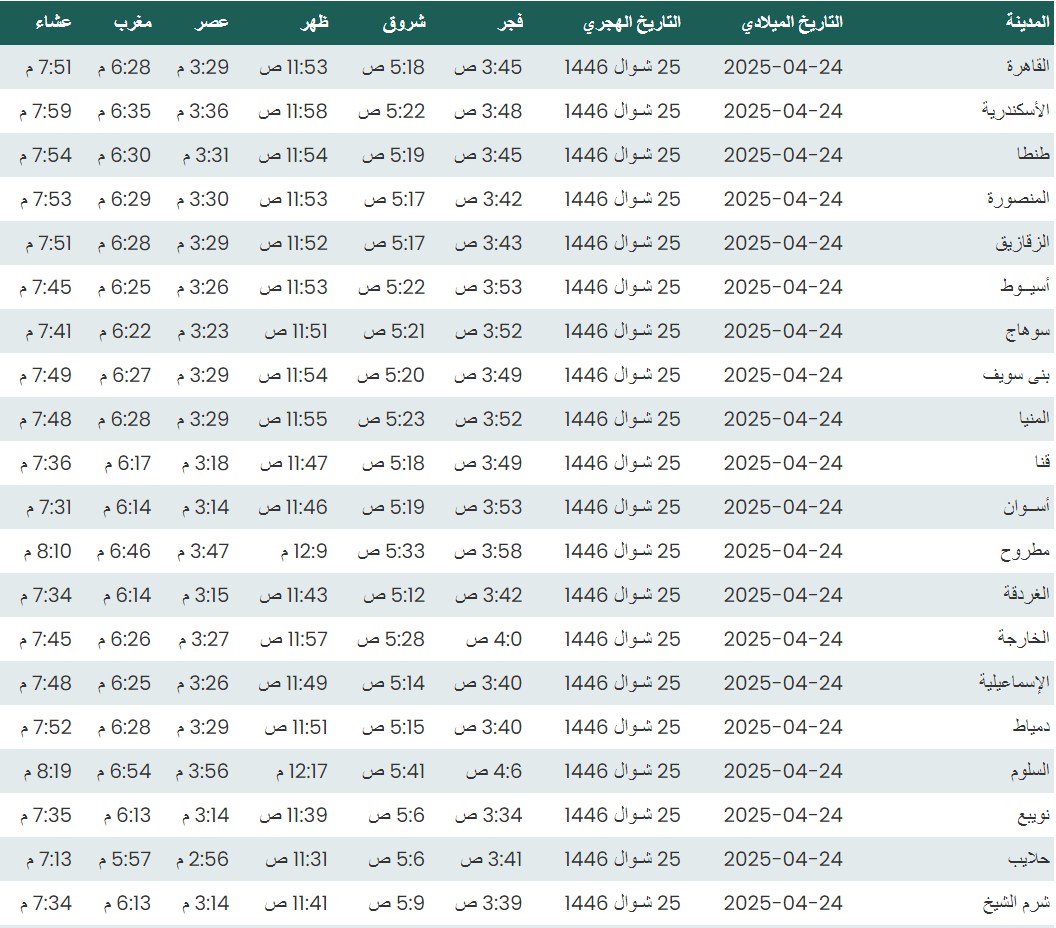The height and width of the screenshot is (928, 1056).
Task: Click the 4:0 ص Fajr time for الخارجة
Action: (x=488, y=639)
